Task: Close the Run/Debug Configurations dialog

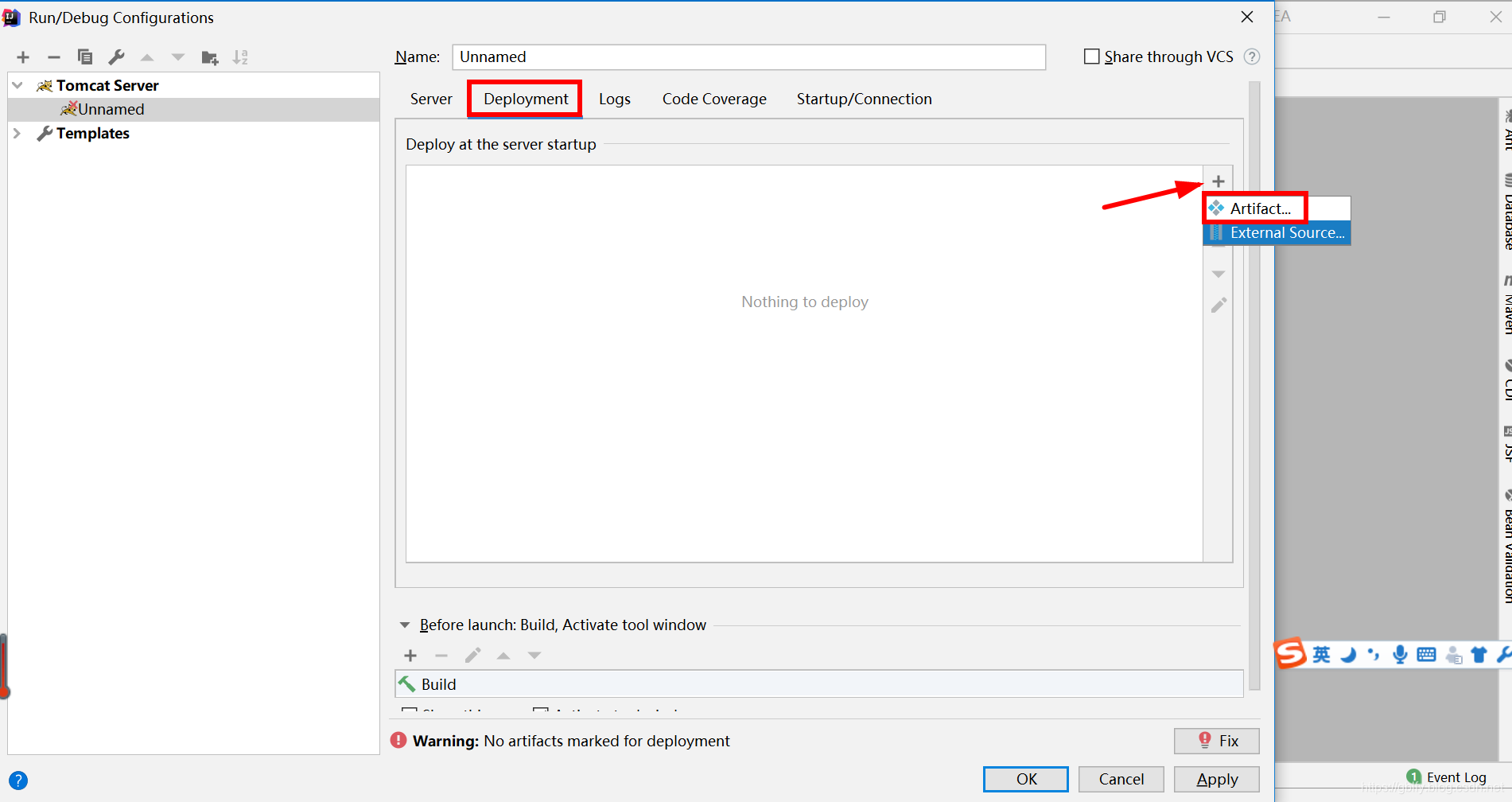Action: 1247,17
